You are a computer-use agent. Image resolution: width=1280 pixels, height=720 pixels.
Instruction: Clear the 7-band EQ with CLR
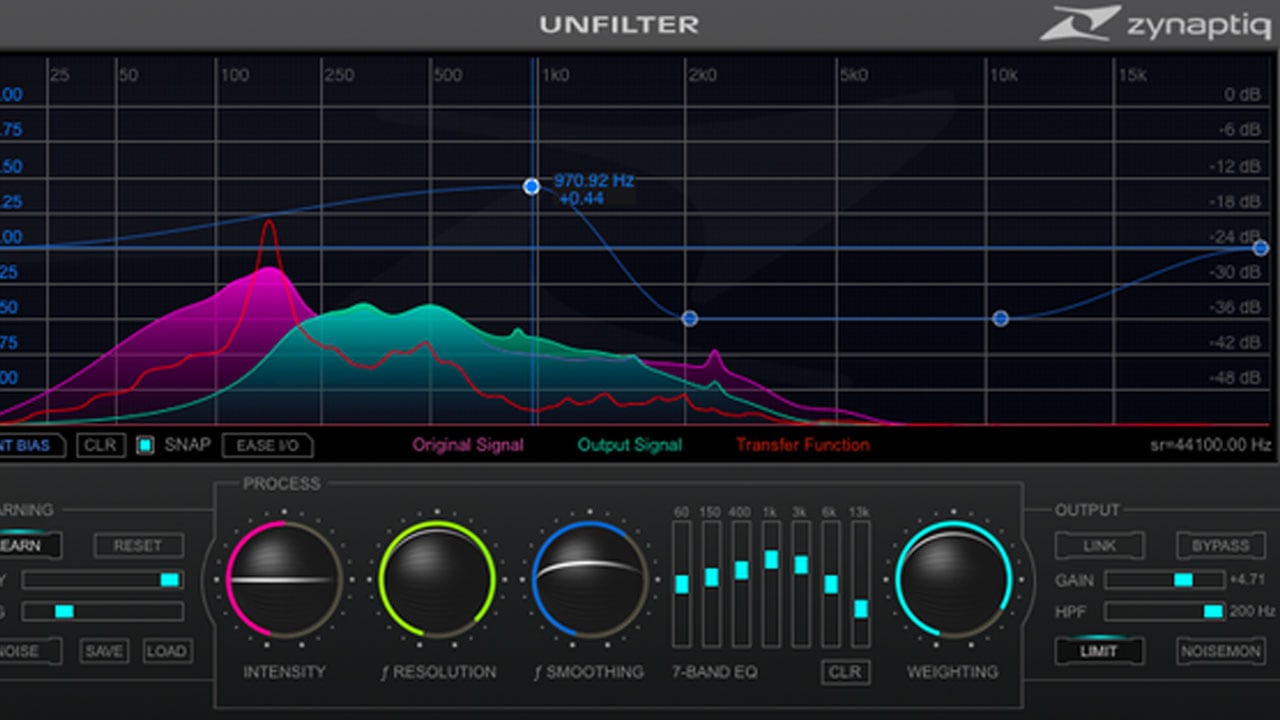click(x=845, y=672)
